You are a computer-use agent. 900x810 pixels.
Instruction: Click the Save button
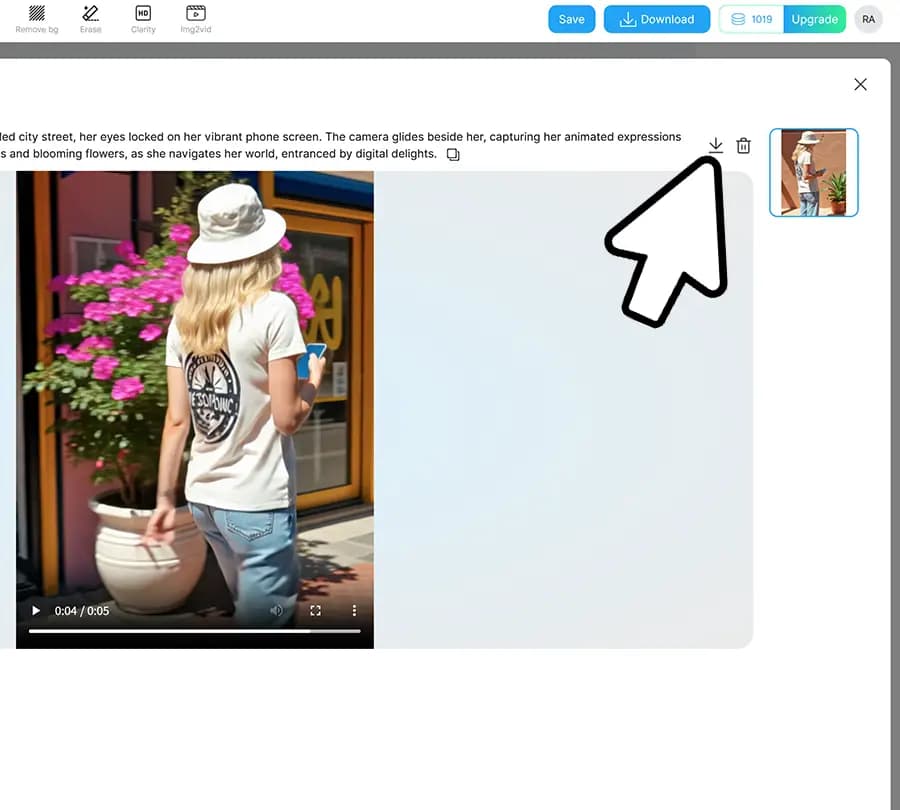[x=571, y=19]
